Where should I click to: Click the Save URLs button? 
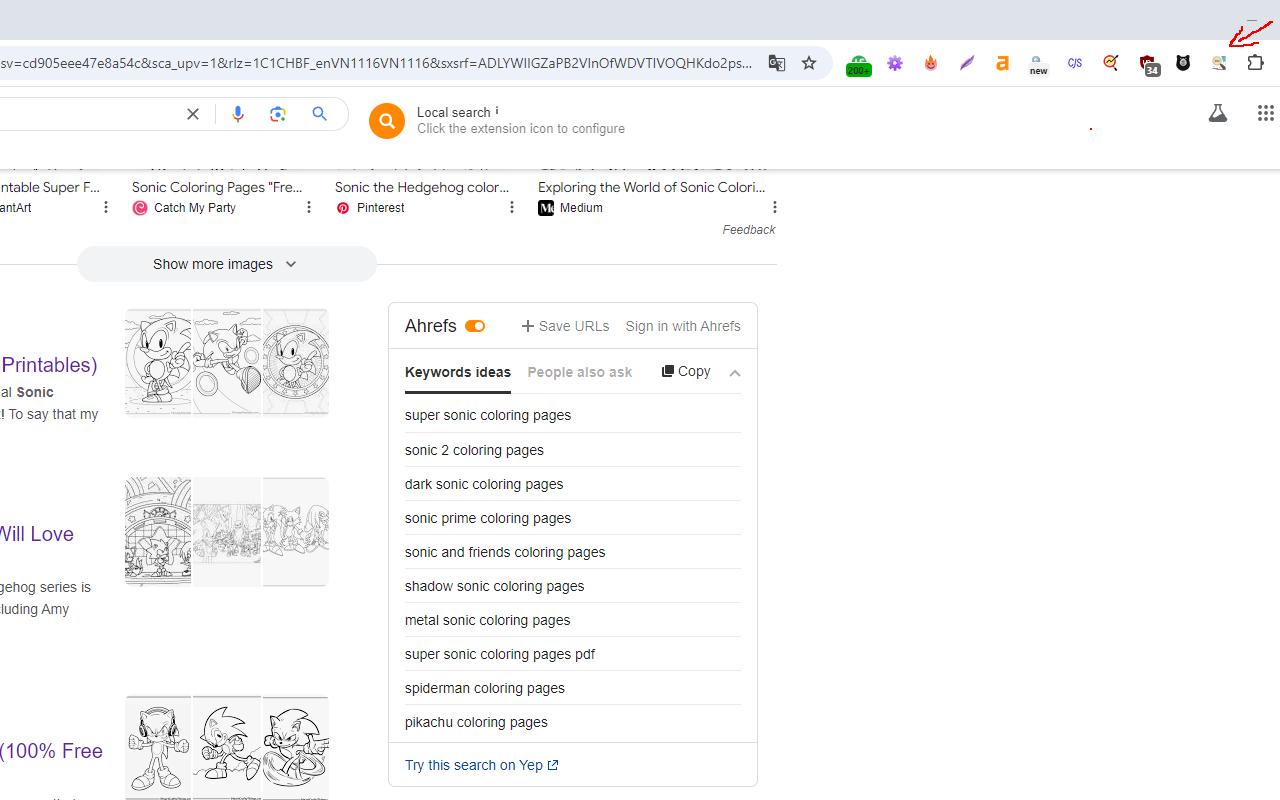[564, 326]
